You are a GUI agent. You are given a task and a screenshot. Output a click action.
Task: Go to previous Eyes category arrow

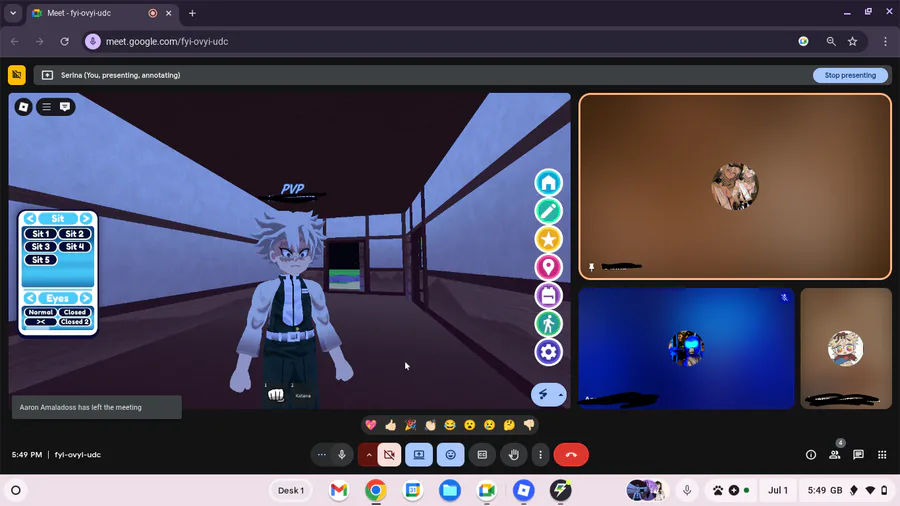[x=30, y=298]
